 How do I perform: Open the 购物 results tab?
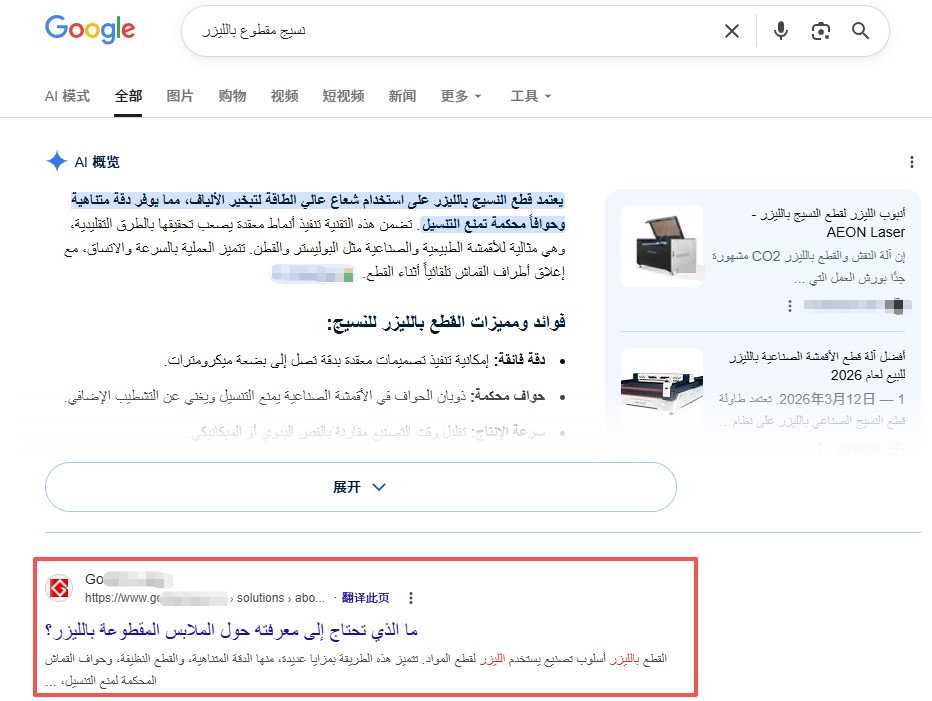pyautogui.click(x=232, y=96)
